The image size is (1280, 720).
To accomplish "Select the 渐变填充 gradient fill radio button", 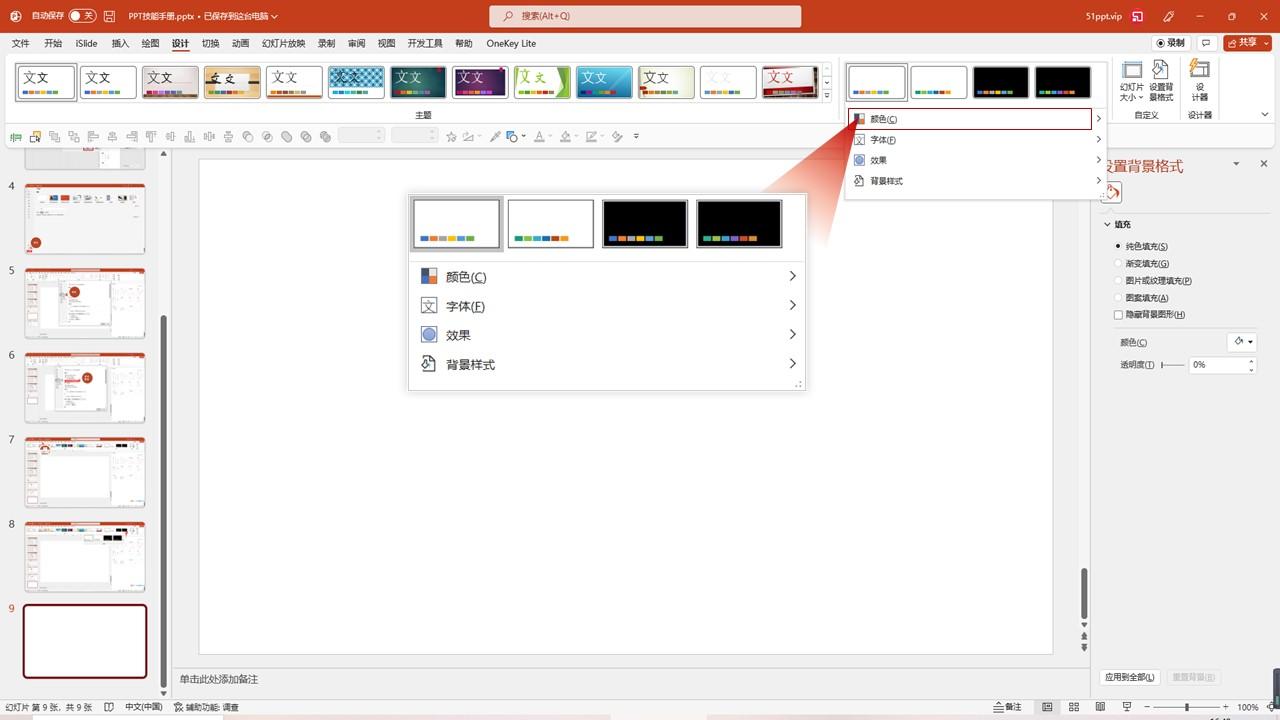I will (1118, 263).
